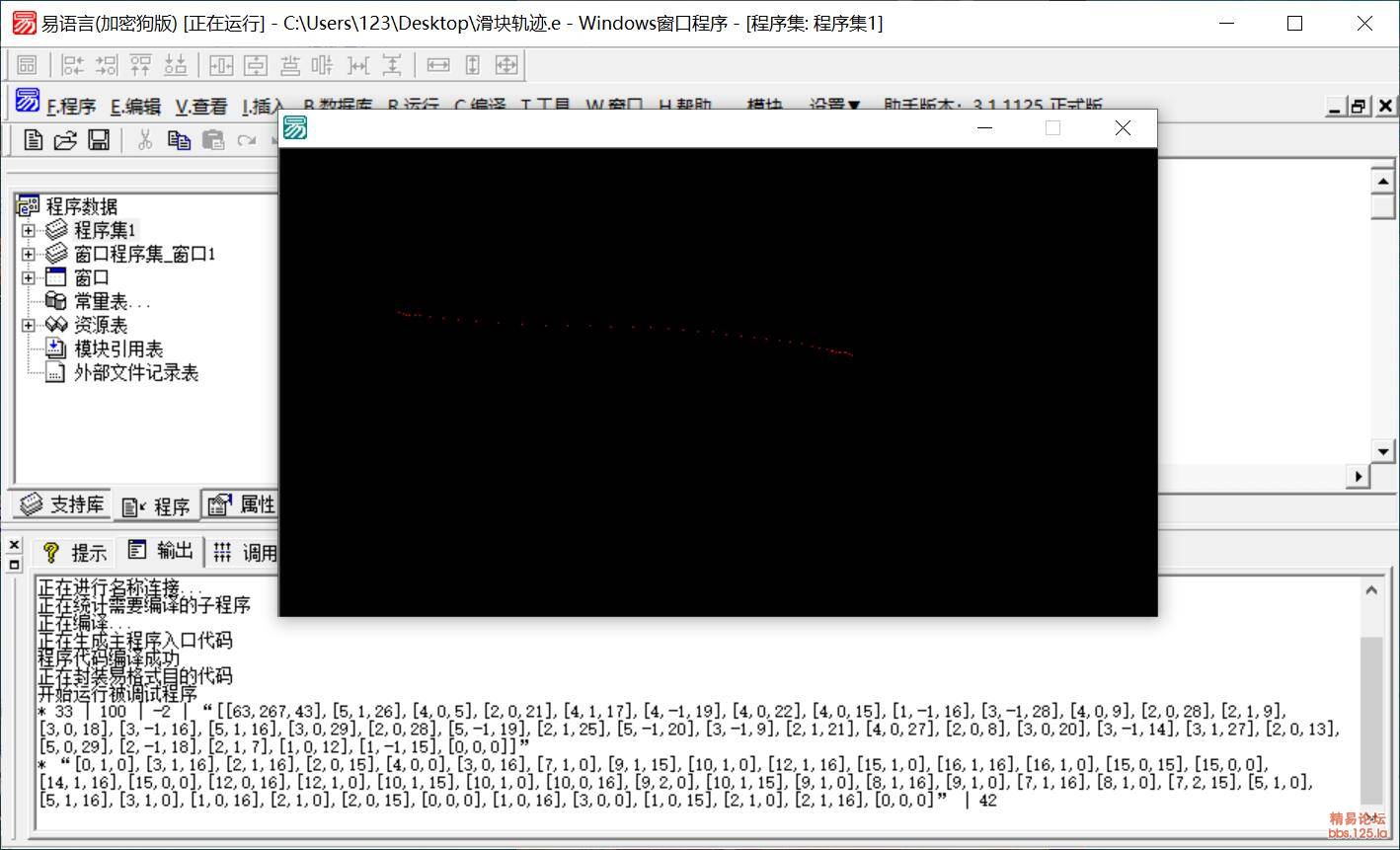
Task: Expand the 程序集1 tree node
Action: [x=28, y=230]
